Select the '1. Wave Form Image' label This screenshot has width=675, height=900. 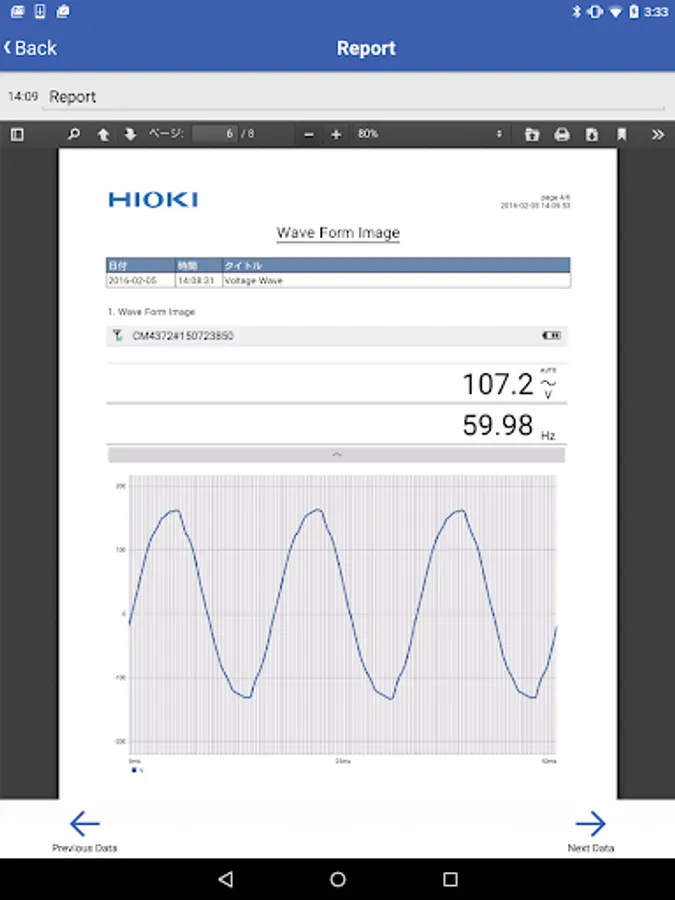pyautogui.click(x=151, y=312)
